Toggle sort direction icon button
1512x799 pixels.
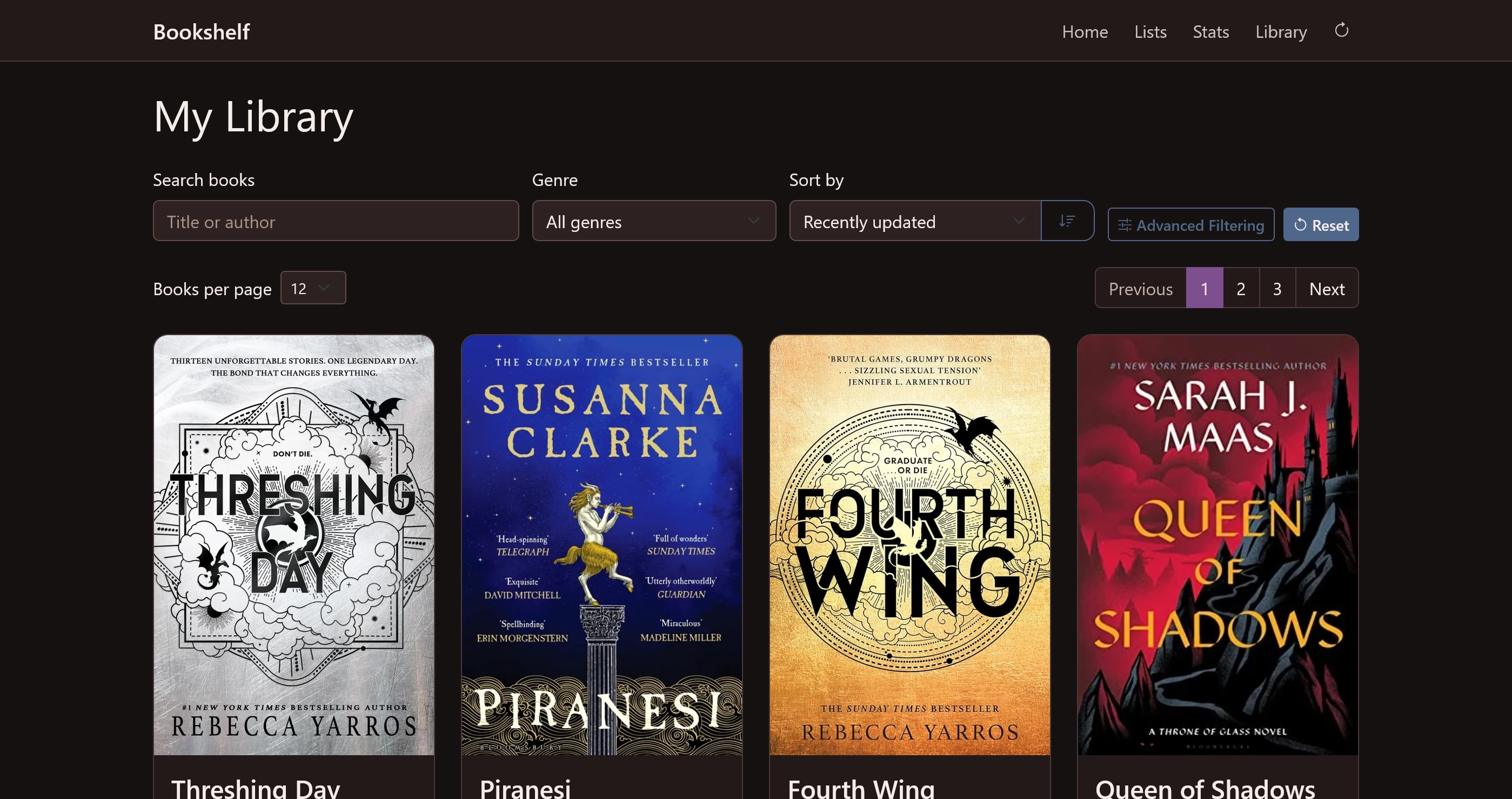pyautogui.click(x=1067, y=221)
